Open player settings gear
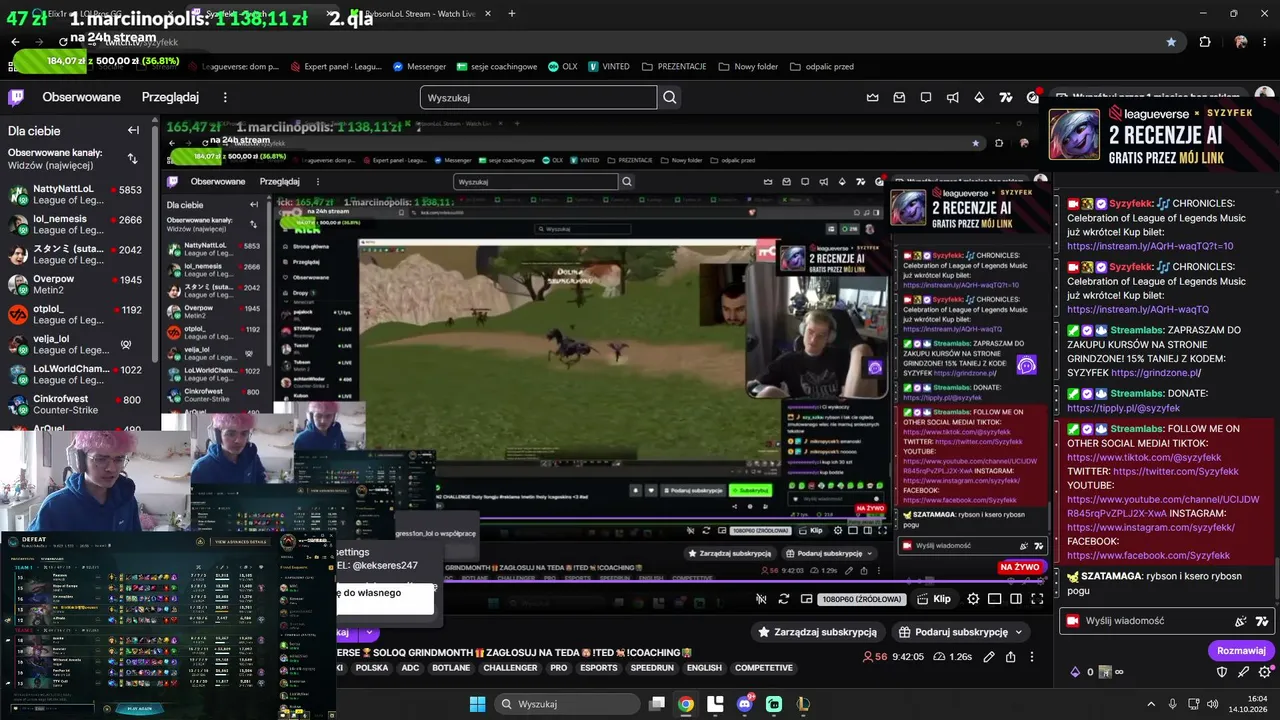Screen dimensions: 1280x720 pyautogui.click(x=973, y=599)
